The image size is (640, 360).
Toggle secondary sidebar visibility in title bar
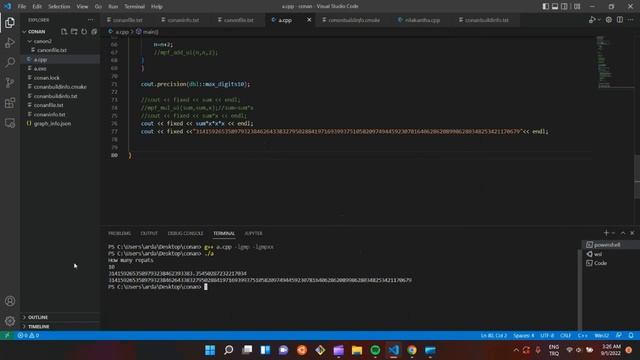click(564, 7)
